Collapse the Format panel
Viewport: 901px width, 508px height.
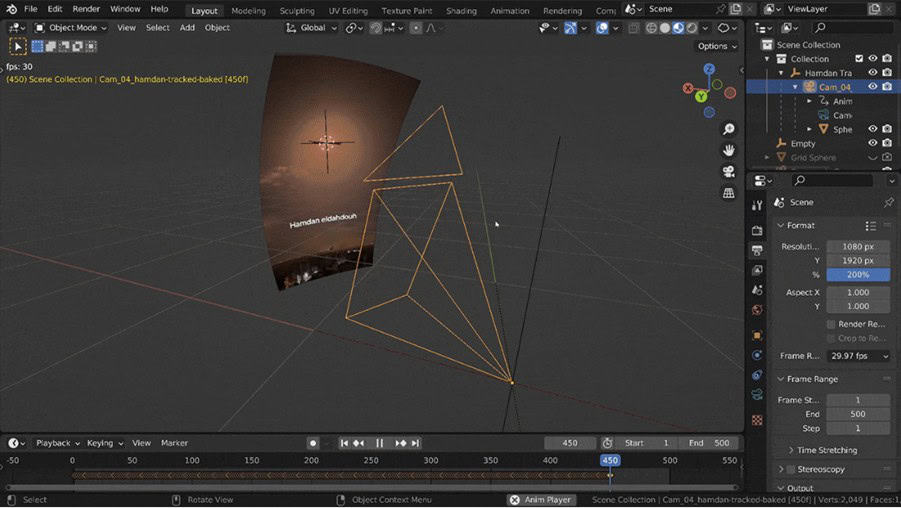tap(781, 226)
